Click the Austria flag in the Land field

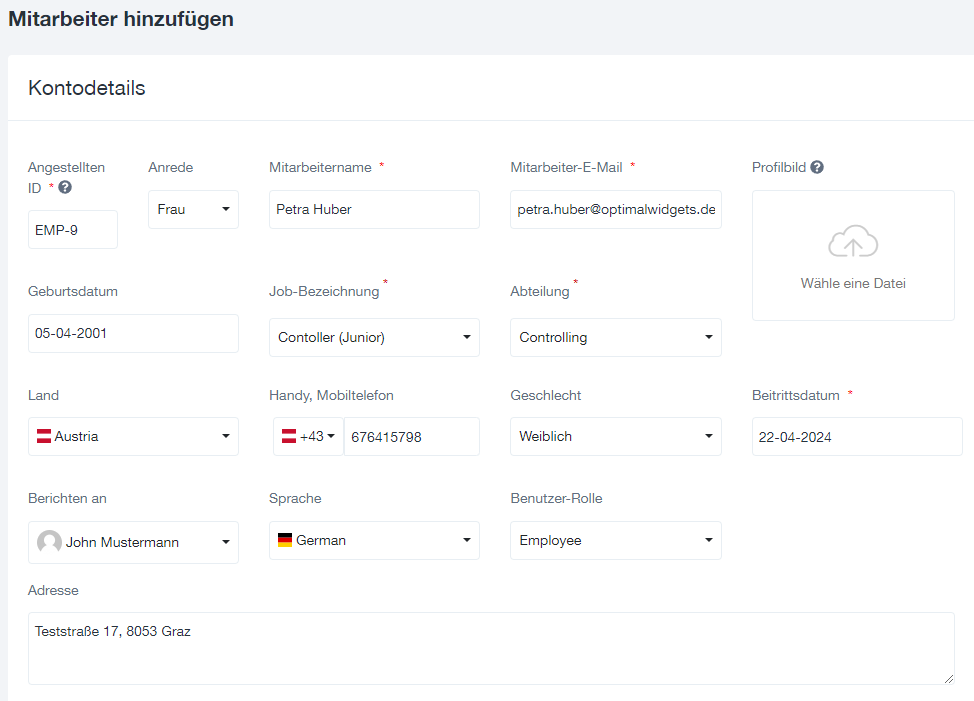[x=43, y=436]
